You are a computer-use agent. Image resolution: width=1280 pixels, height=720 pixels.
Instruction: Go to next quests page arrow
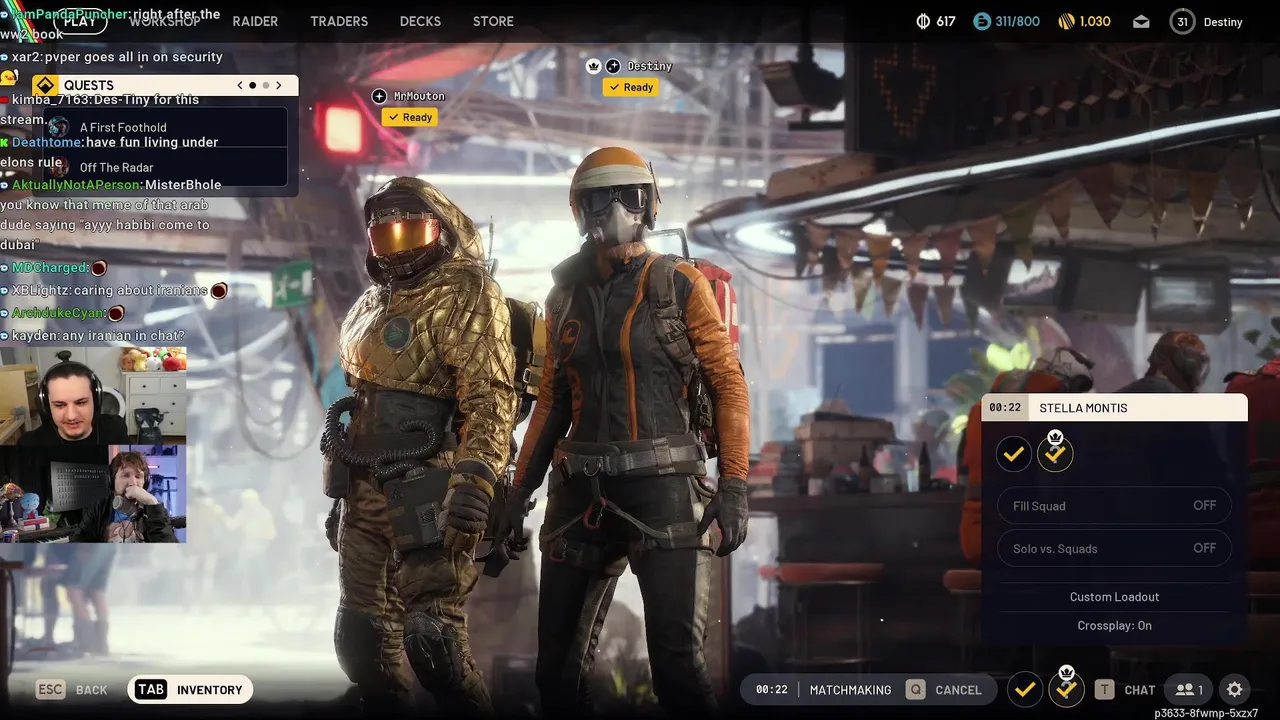[x=278, y=85]
